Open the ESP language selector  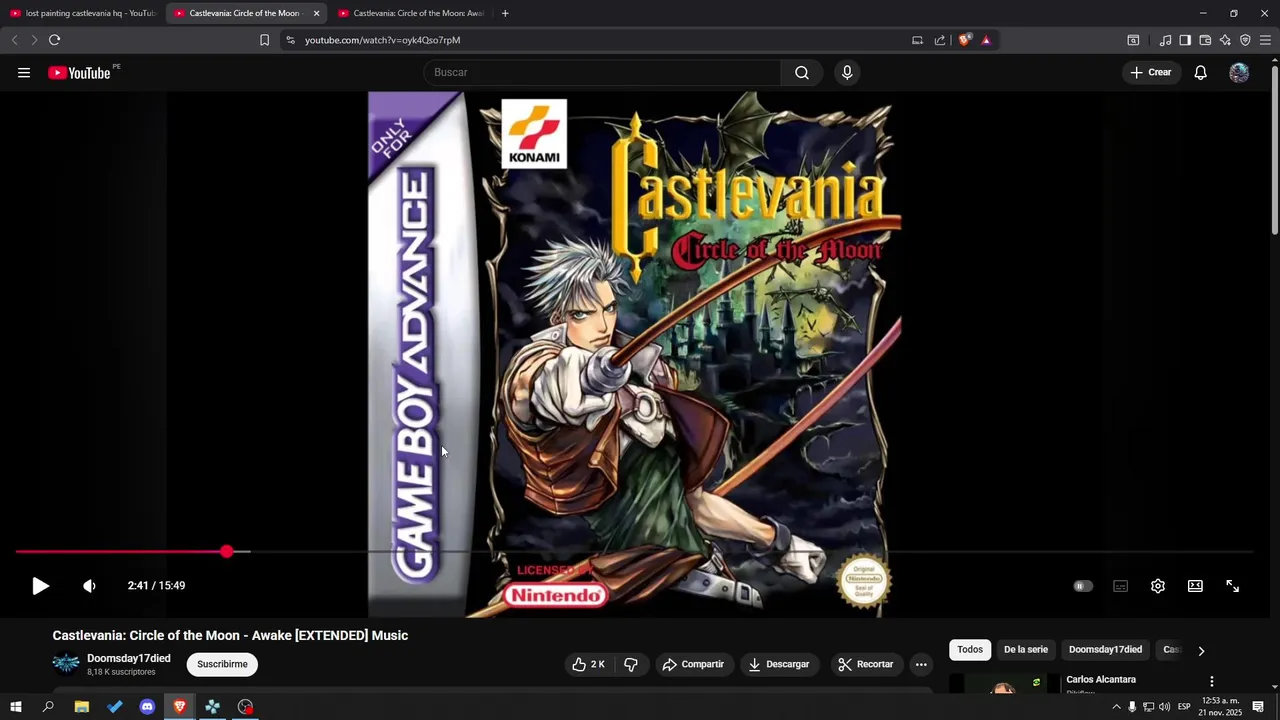coord(1184,707)
